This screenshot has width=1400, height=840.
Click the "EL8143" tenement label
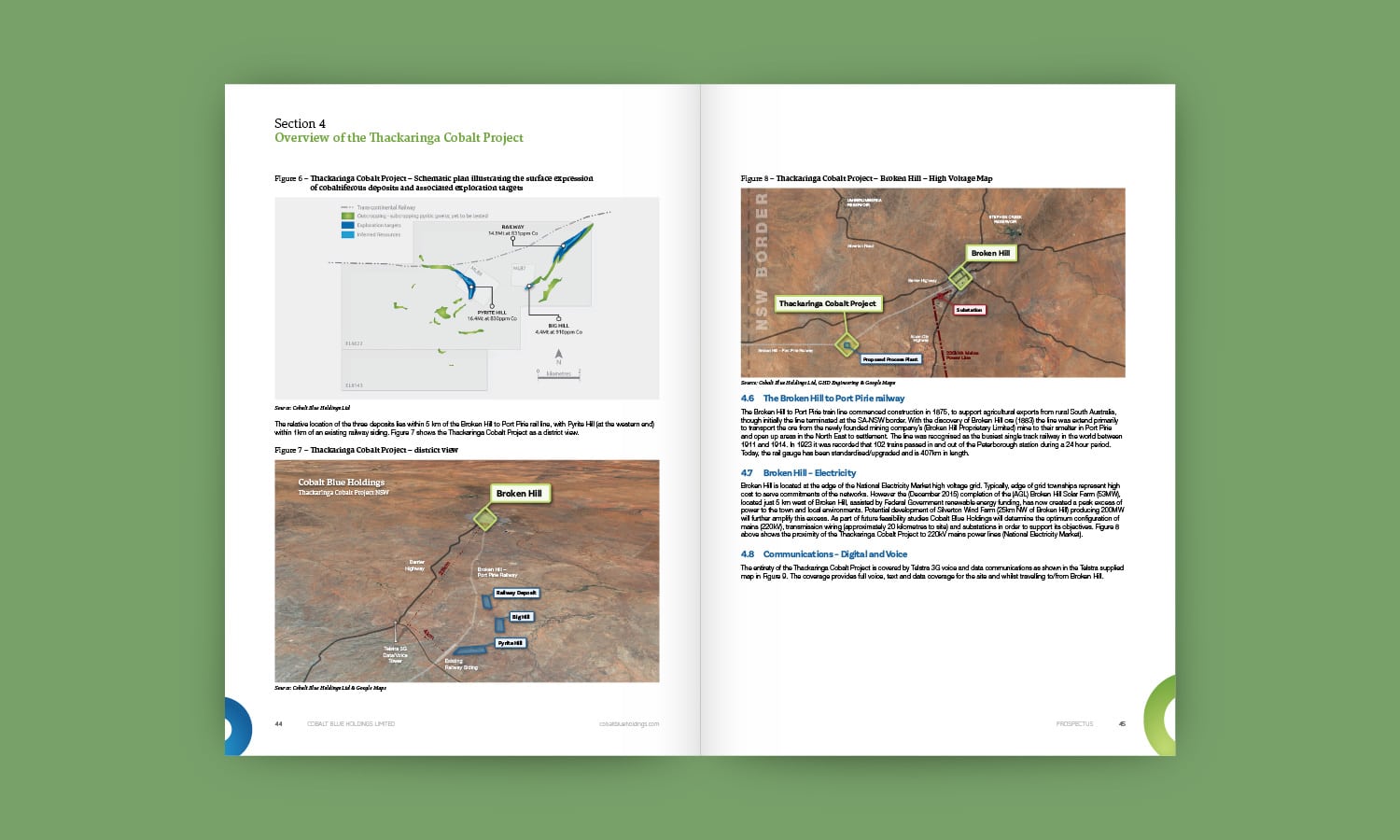[x=354, y=385]
